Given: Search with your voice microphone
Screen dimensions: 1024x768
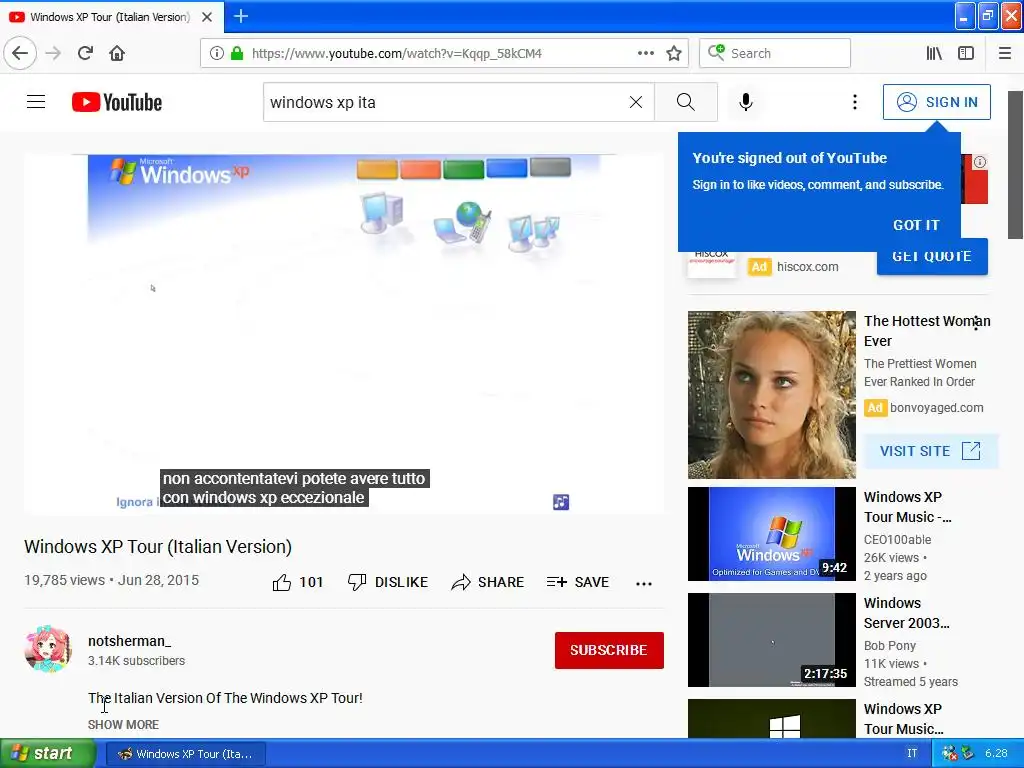Looking at the screenshot, I should tap(746, 102).
